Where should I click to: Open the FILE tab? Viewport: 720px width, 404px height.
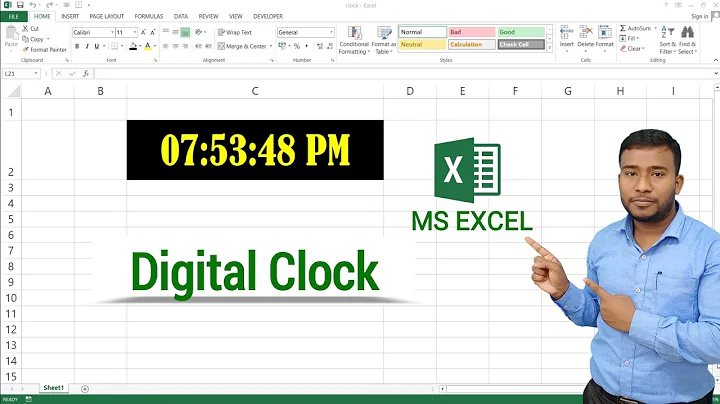click(14, 17)
